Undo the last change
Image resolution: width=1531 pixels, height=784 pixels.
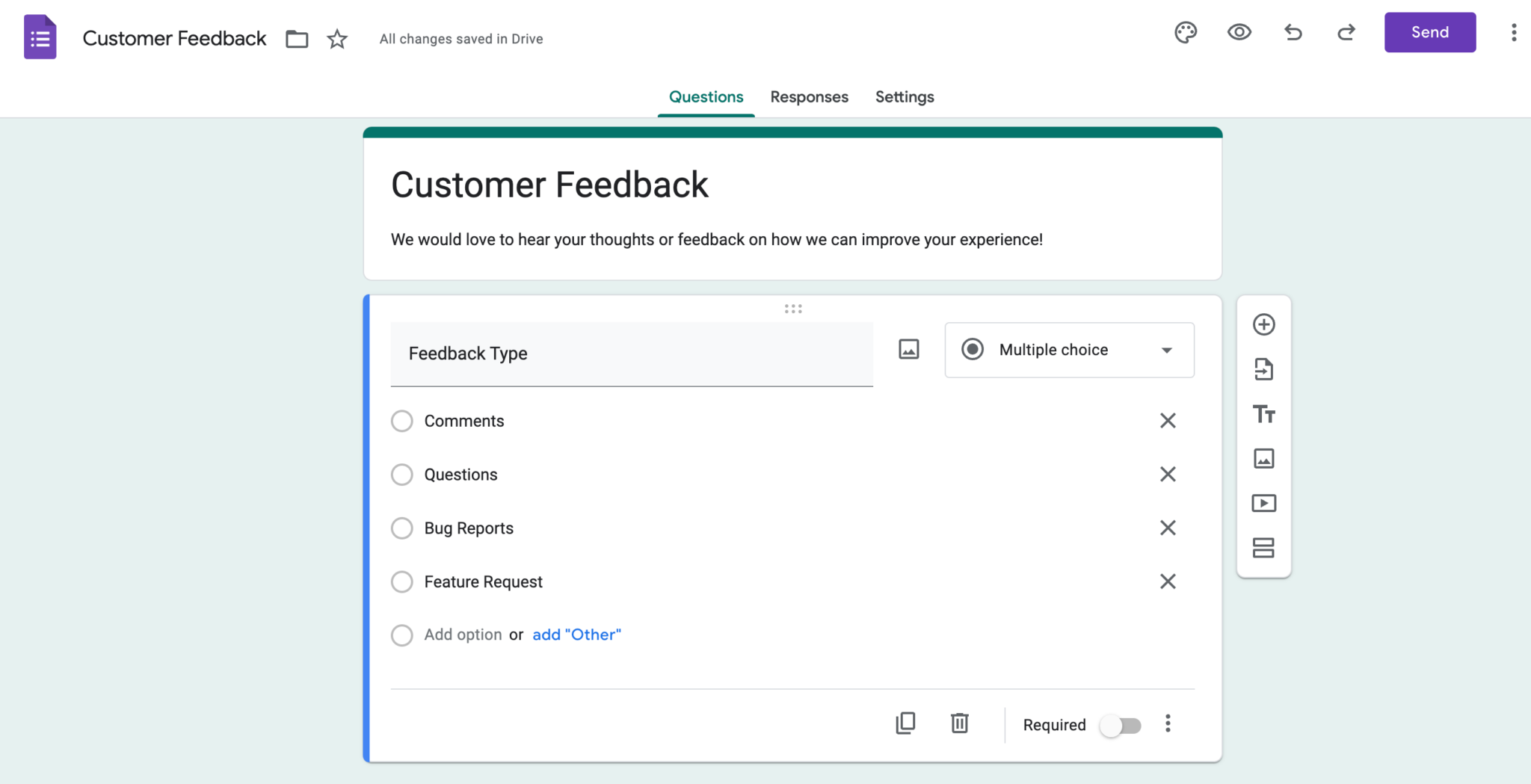[1293, 32]
